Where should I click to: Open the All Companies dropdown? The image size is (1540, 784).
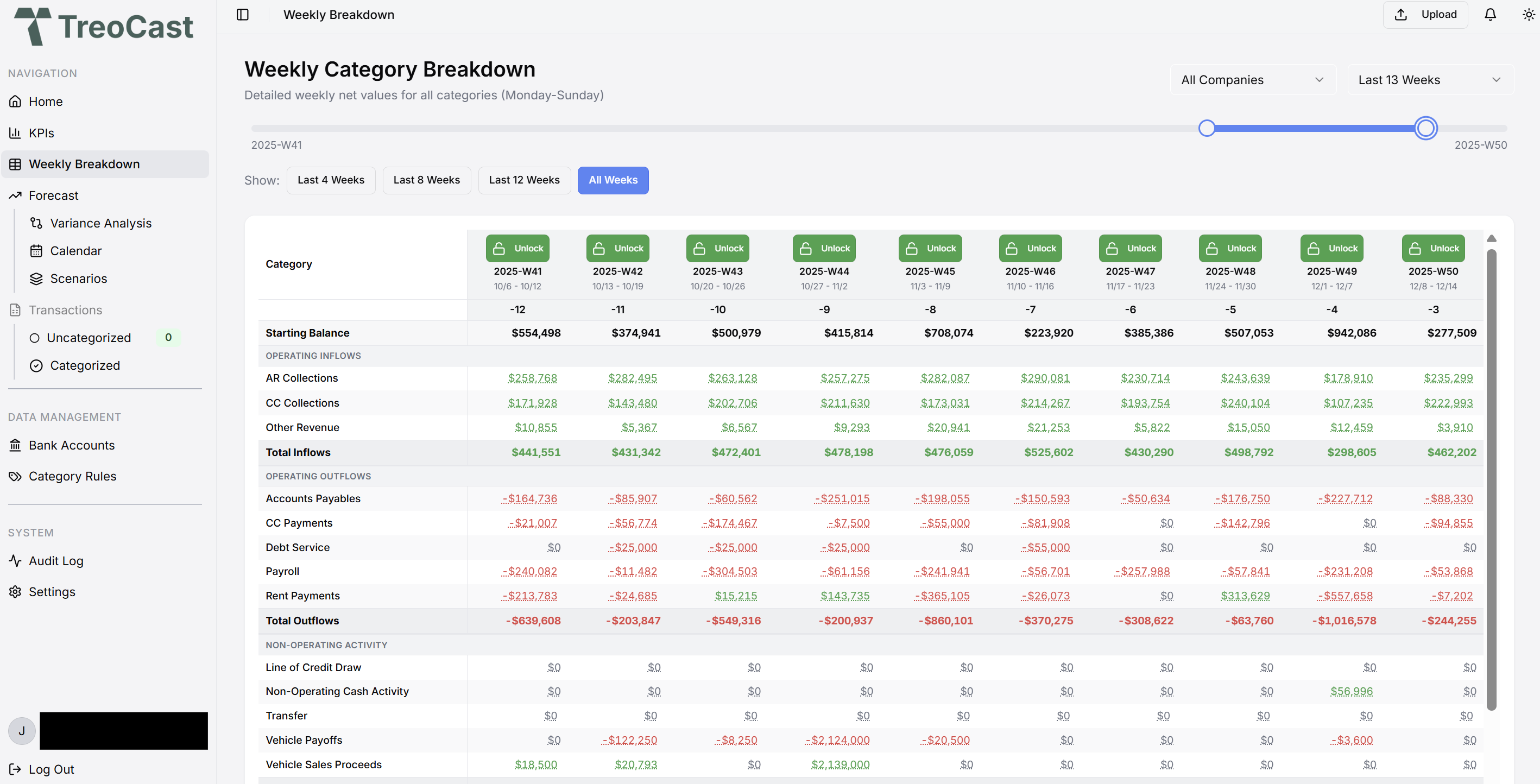1252,79
